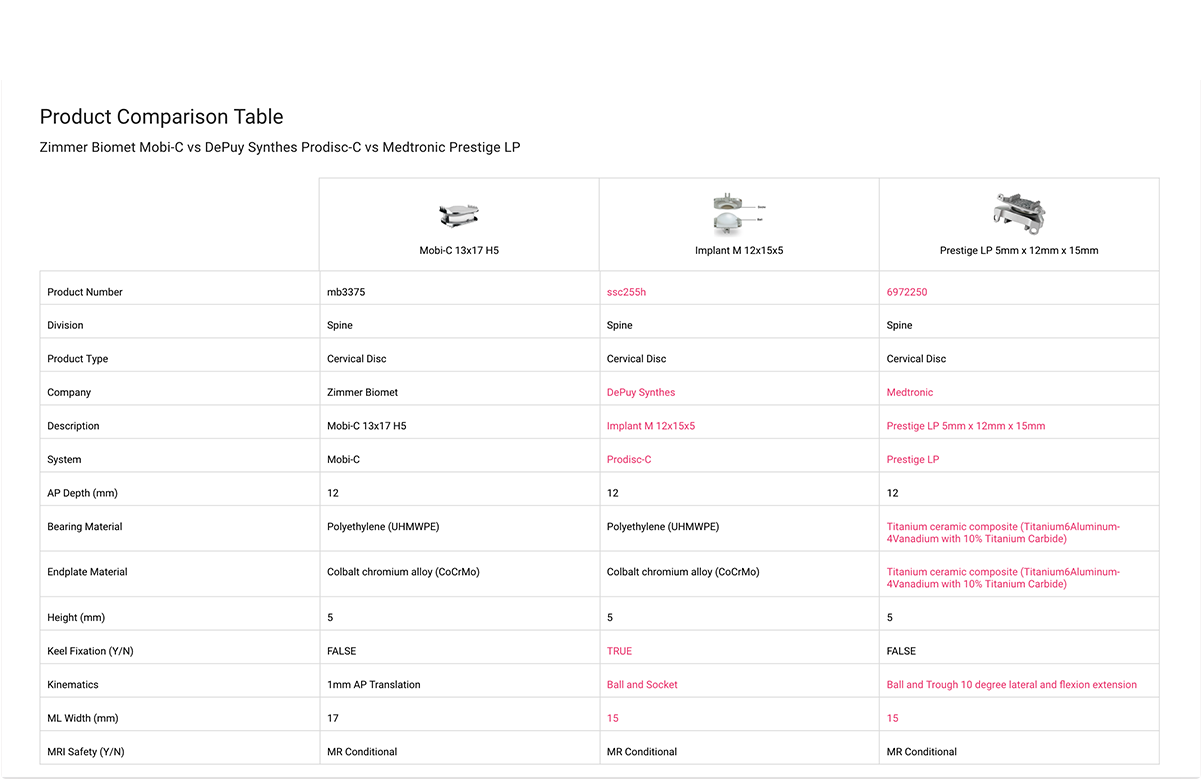Click 'MR Conditional' in the Mobi-C column
Screen dimensions: 1202x780
[362, 752]
